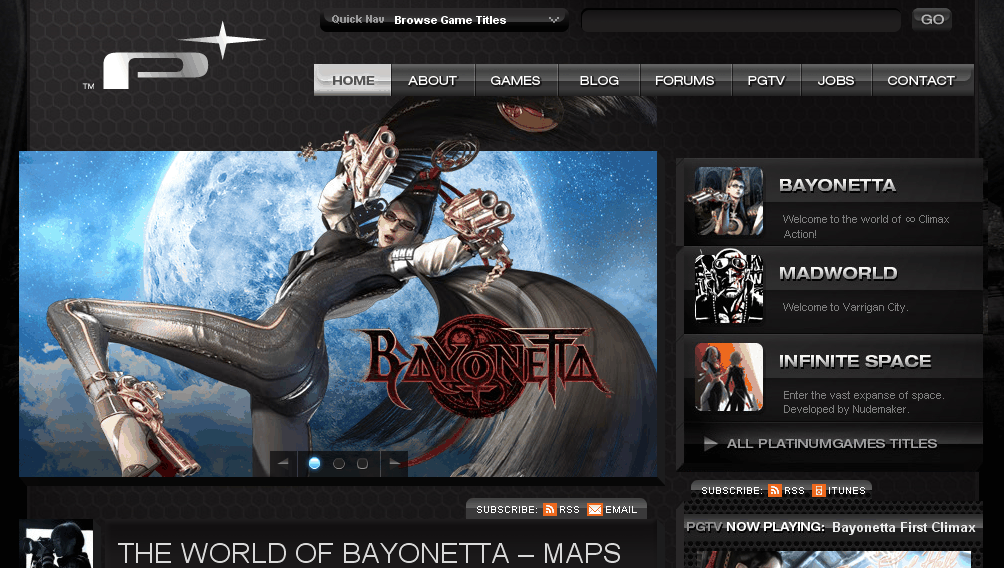
Task: Click the GO search button
Action: [x=932, y=19]
